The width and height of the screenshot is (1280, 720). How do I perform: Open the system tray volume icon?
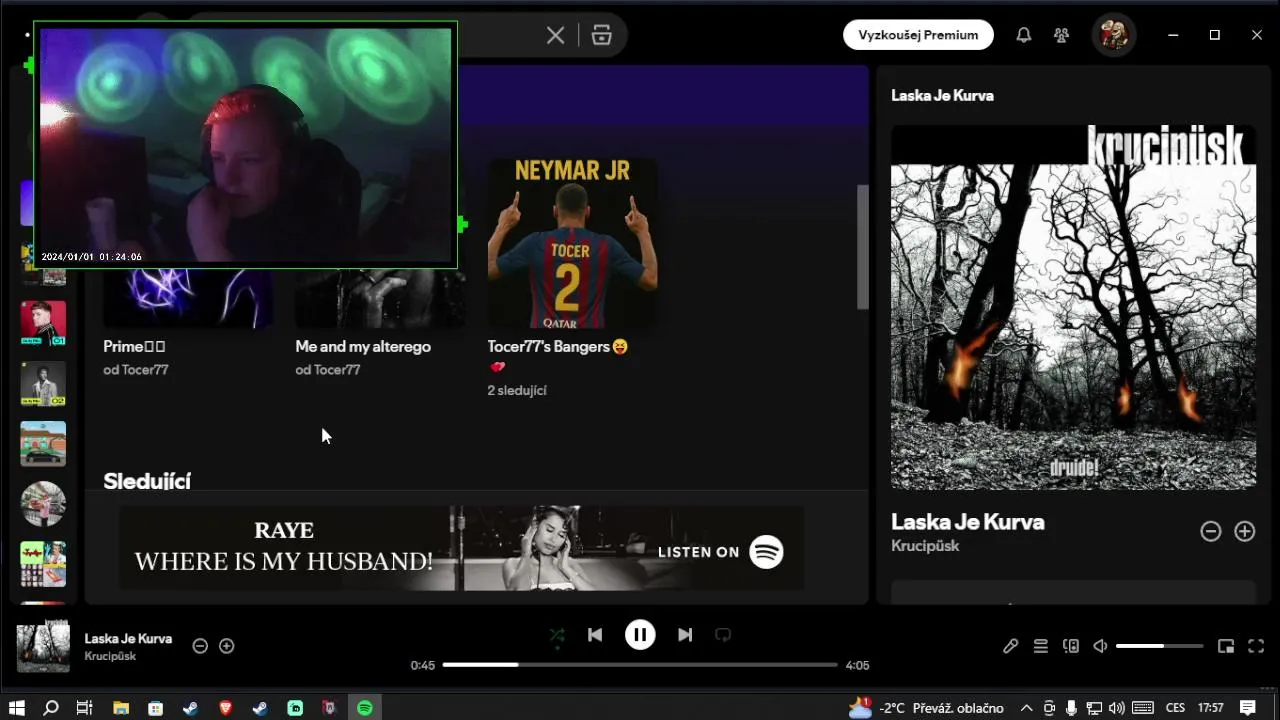click(x=1117, y=708)
